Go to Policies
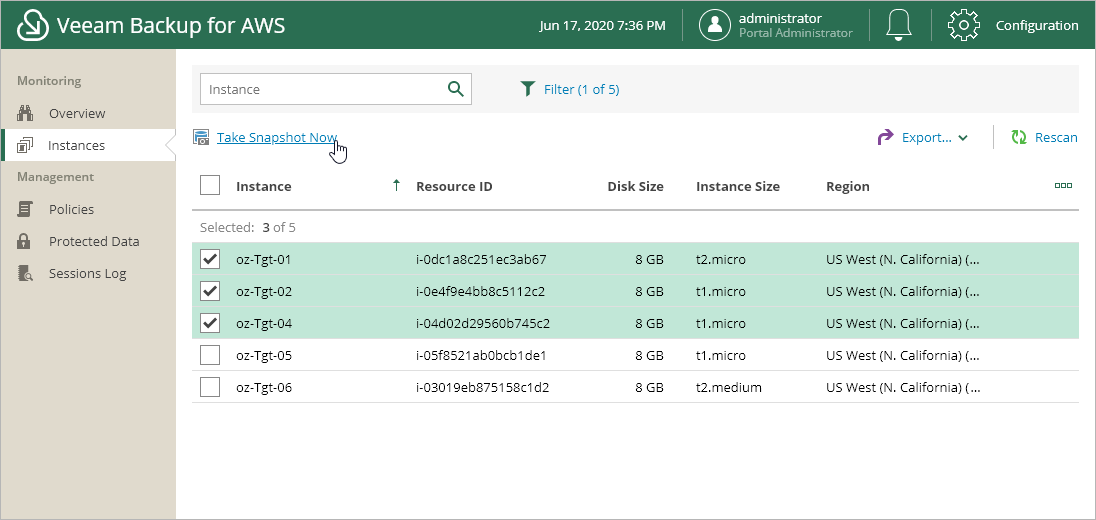This screenshot has width=1096, height=520. [71, 209]
